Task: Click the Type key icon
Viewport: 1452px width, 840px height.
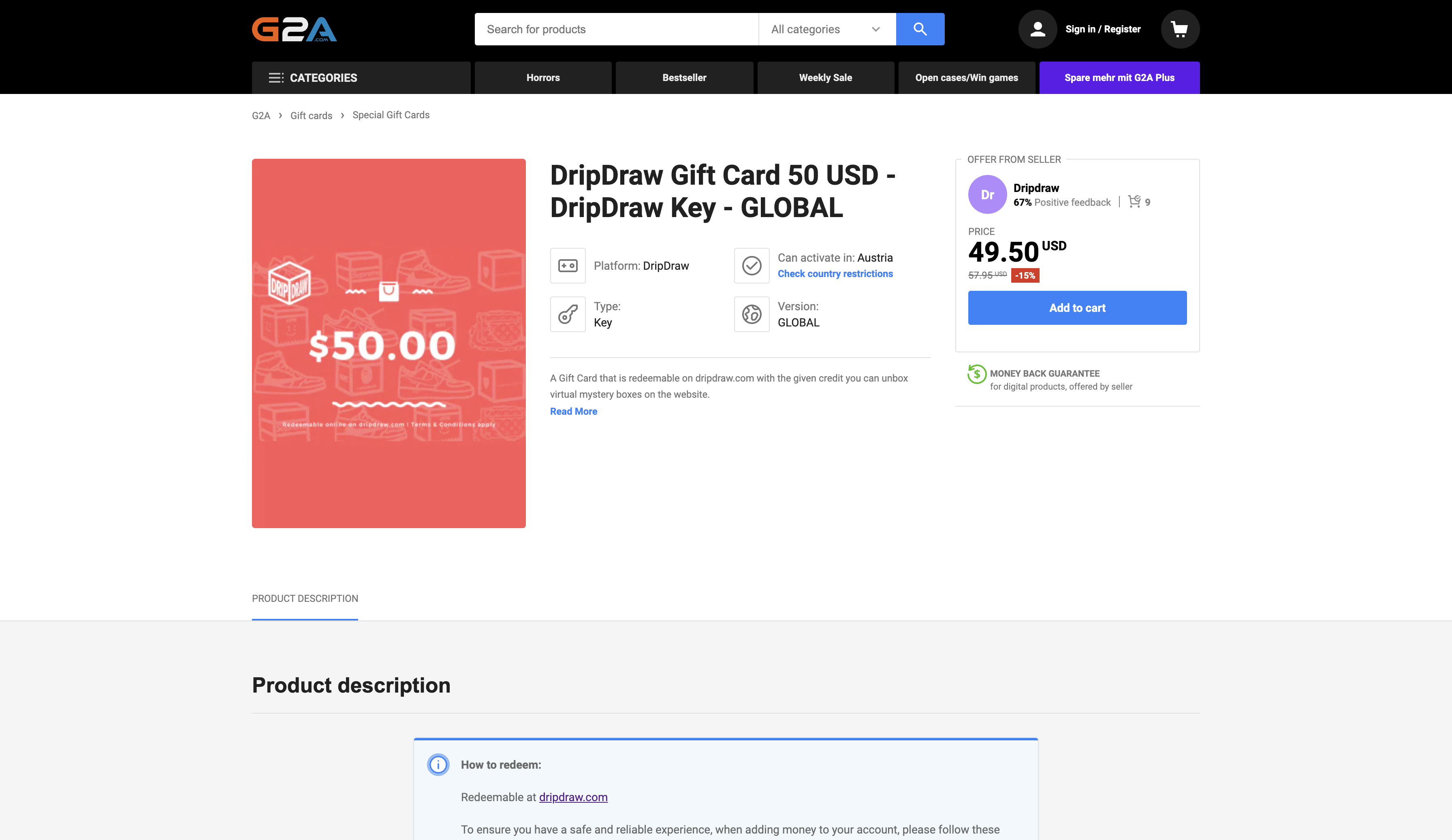Action: pos(568,314)
